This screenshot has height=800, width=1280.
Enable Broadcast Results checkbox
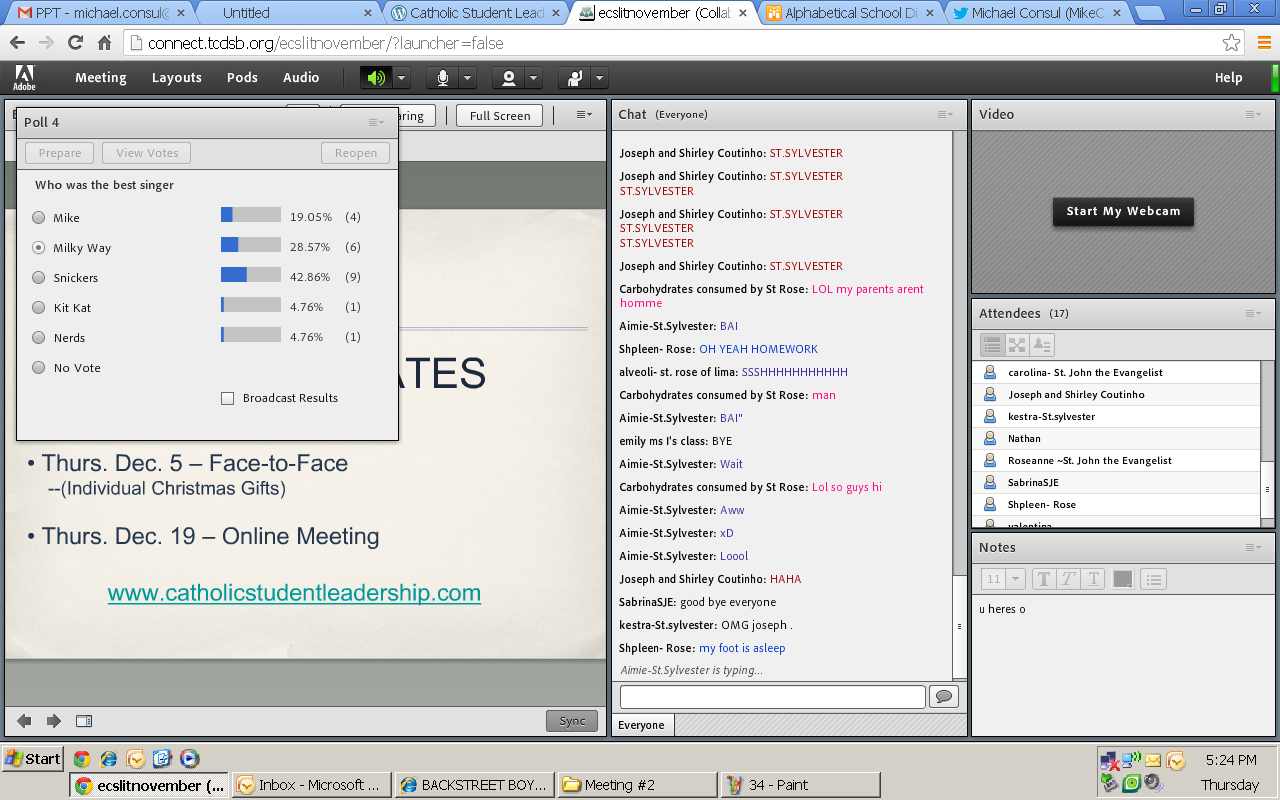point(228,398)
